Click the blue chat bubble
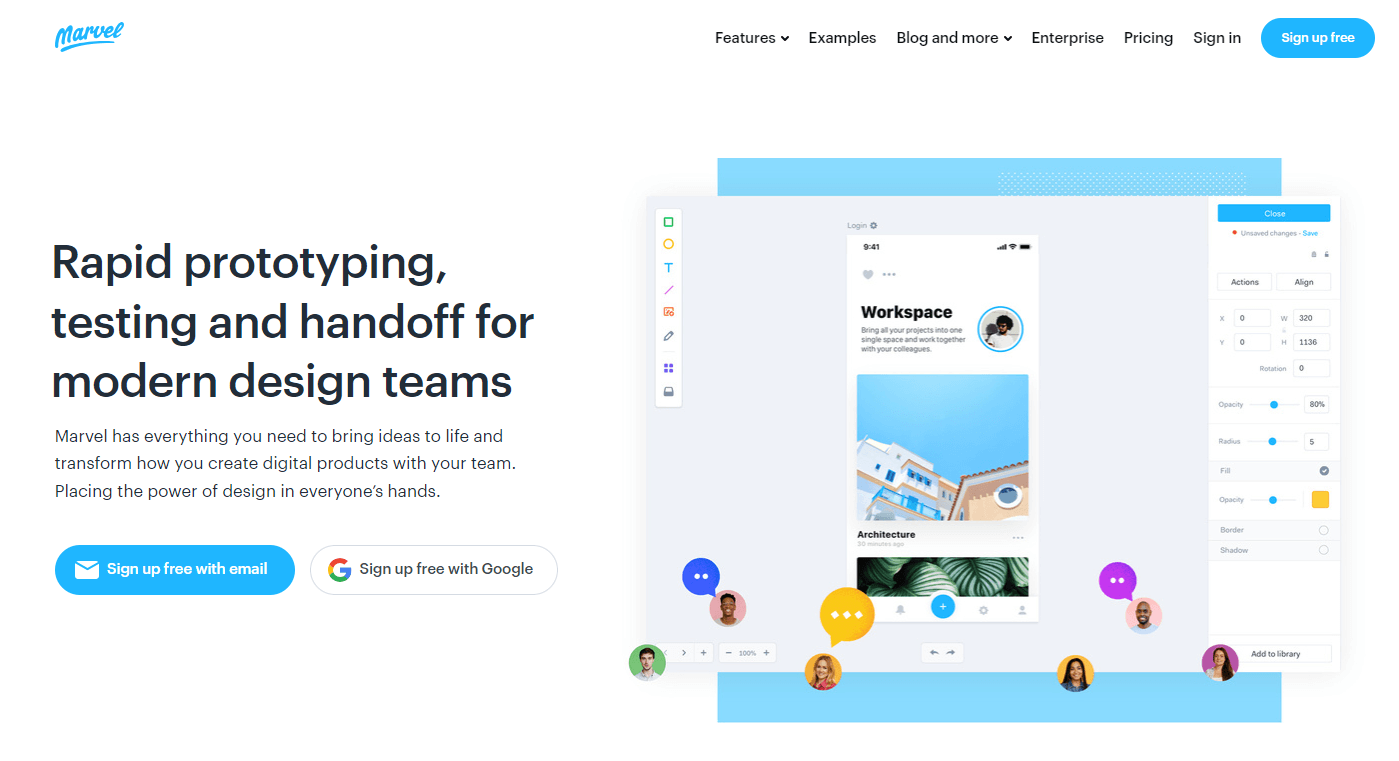Viewport: 1399px width, 761px height. [701, 577]
